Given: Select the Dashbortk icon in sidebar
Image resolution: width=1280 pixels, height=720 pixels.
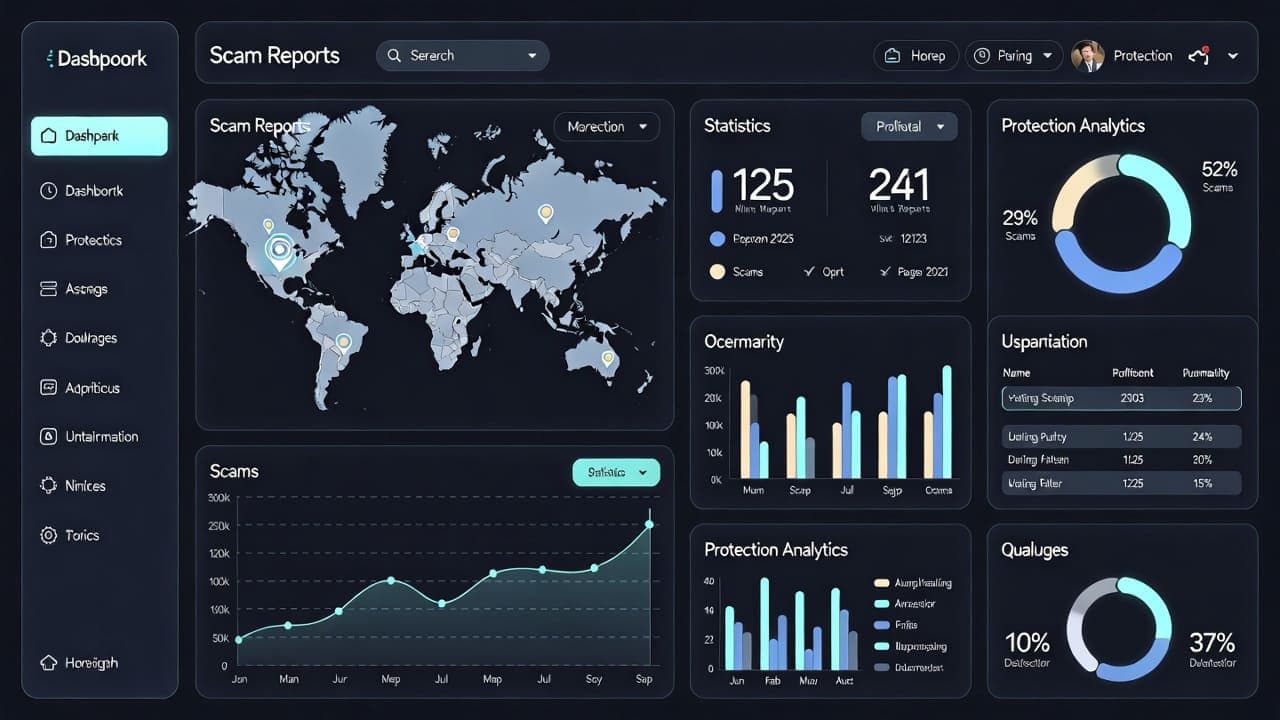Looking at the screenshot, I should [51, 191].
